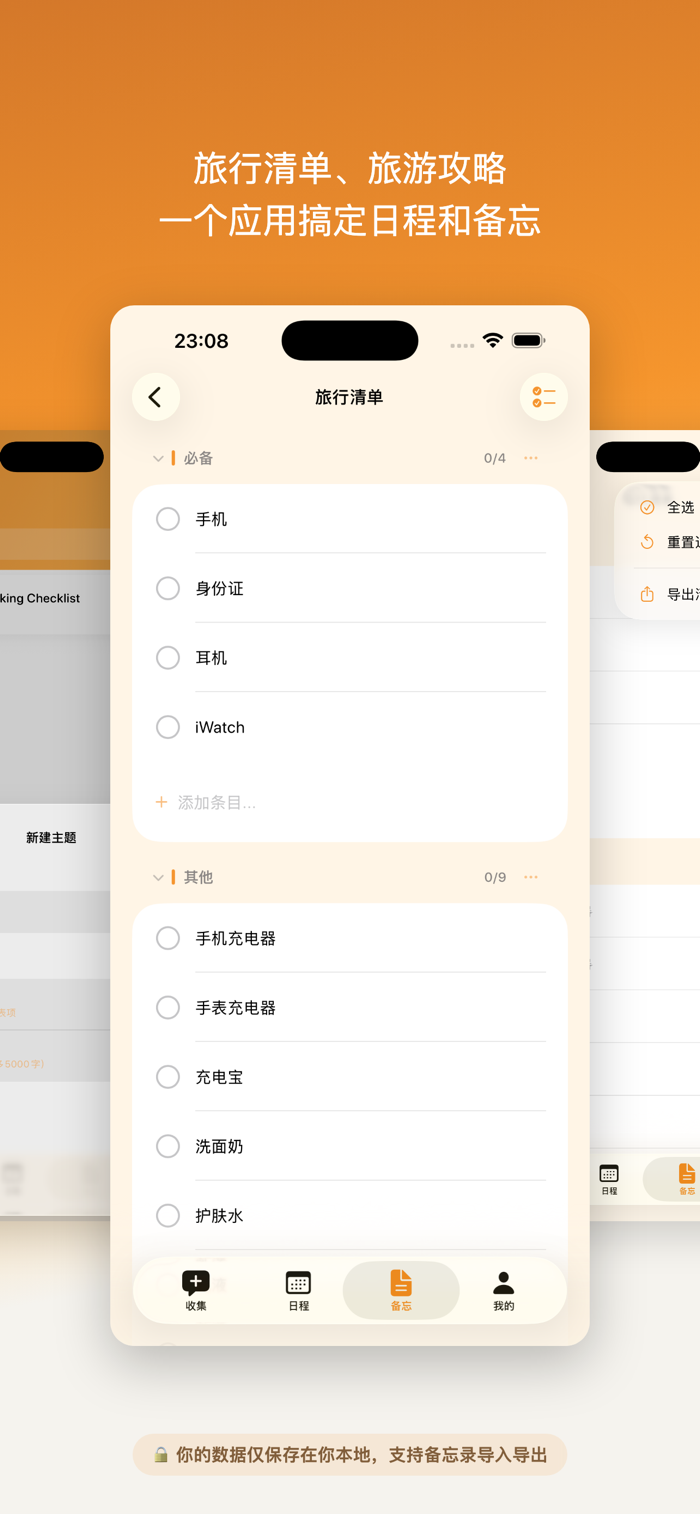Tap the 添加条目 input field
The height and width of the screenshot is (1514, 700).
click(x=350, y=802)
